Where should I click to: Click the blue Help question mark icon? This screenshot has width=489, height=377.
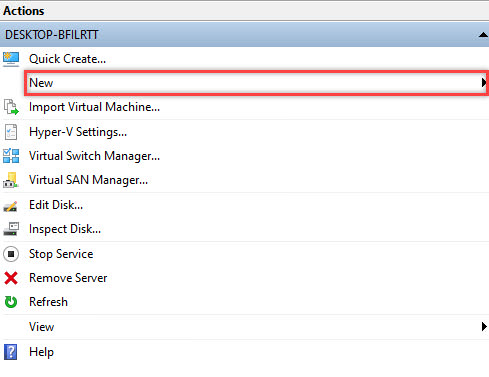coord(11,352)
